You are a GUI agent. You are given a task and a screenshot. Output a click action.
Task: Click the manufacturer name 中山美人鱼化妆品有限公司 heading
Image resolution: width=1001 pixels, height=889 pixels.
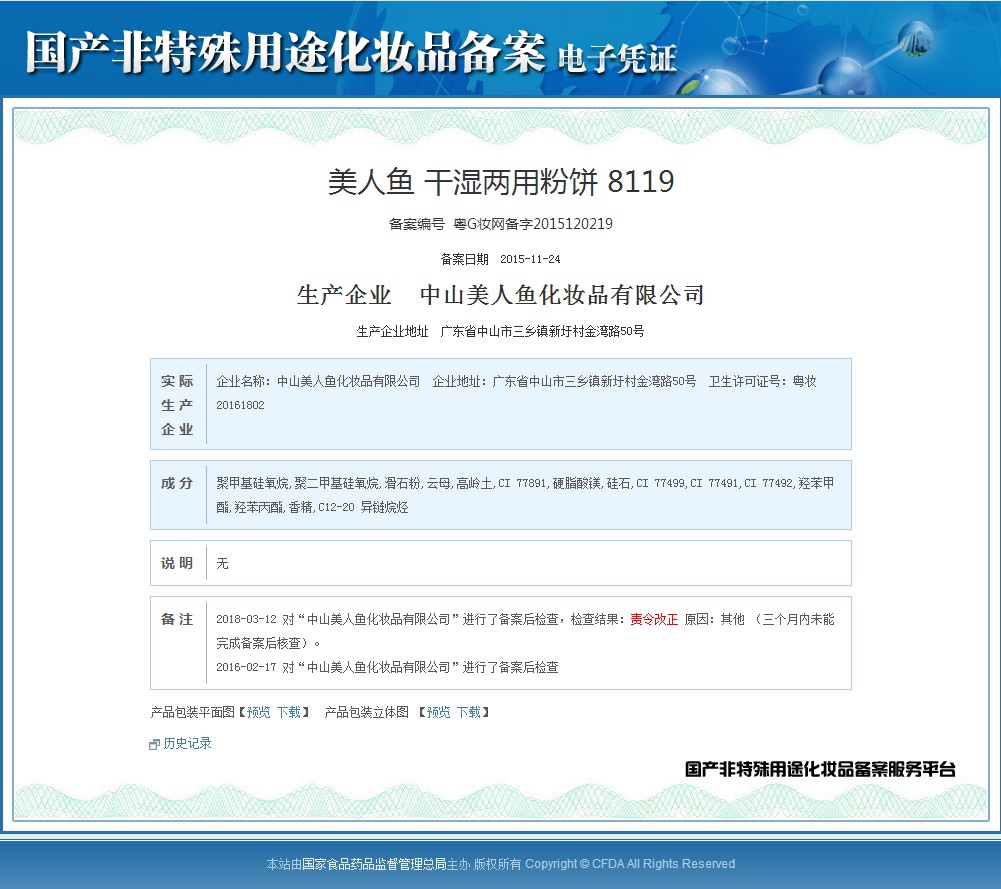coord(562,295)
